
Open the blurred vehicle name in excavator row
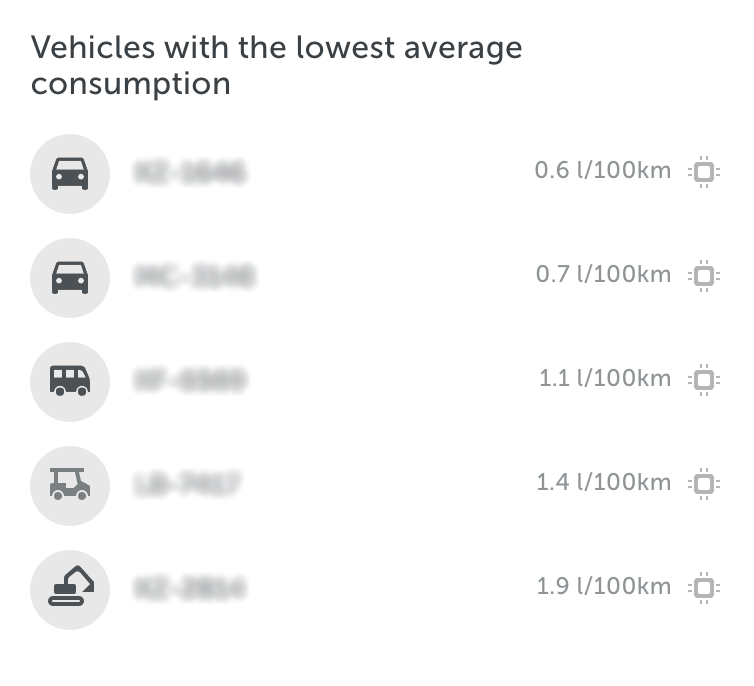[x=189, y=588]
